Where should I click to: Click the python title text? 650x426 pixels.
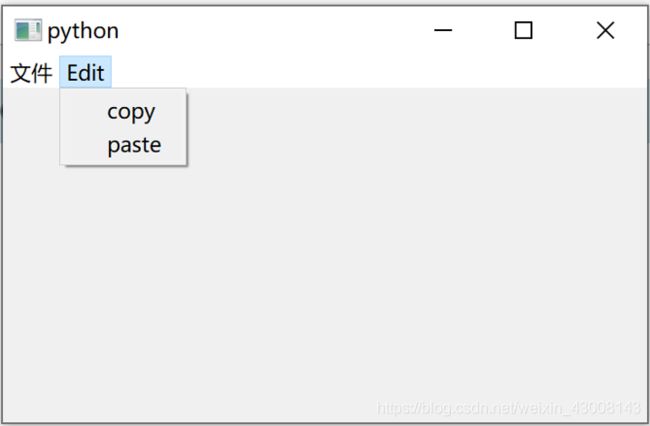coord(83,31)
